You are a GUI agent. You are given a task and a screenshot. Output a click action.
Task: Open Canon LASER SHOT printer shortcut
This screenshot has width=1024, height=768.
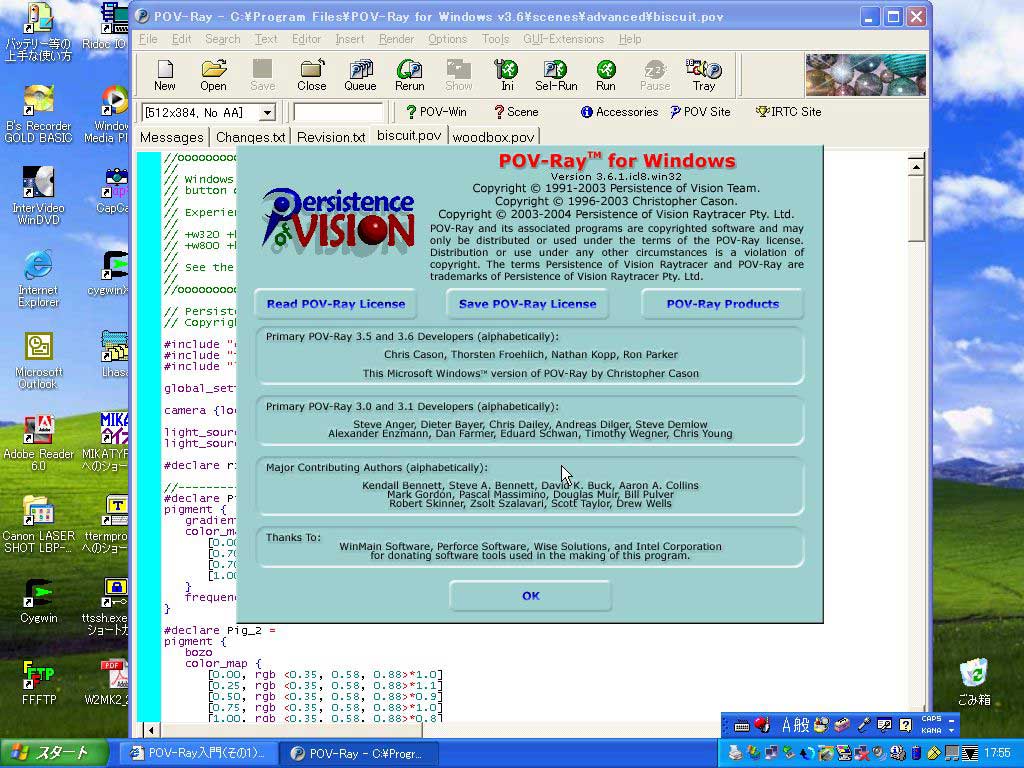tap(38, 525)
